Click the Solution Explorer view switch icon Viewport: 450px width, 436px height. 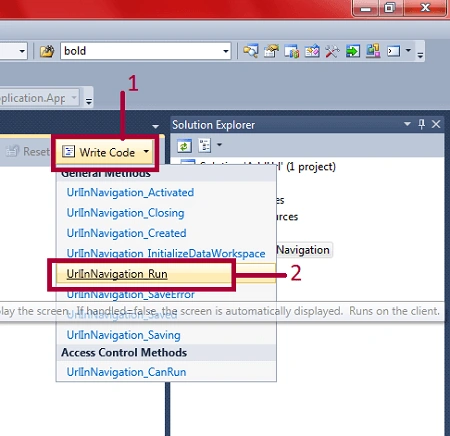(205, 146)
